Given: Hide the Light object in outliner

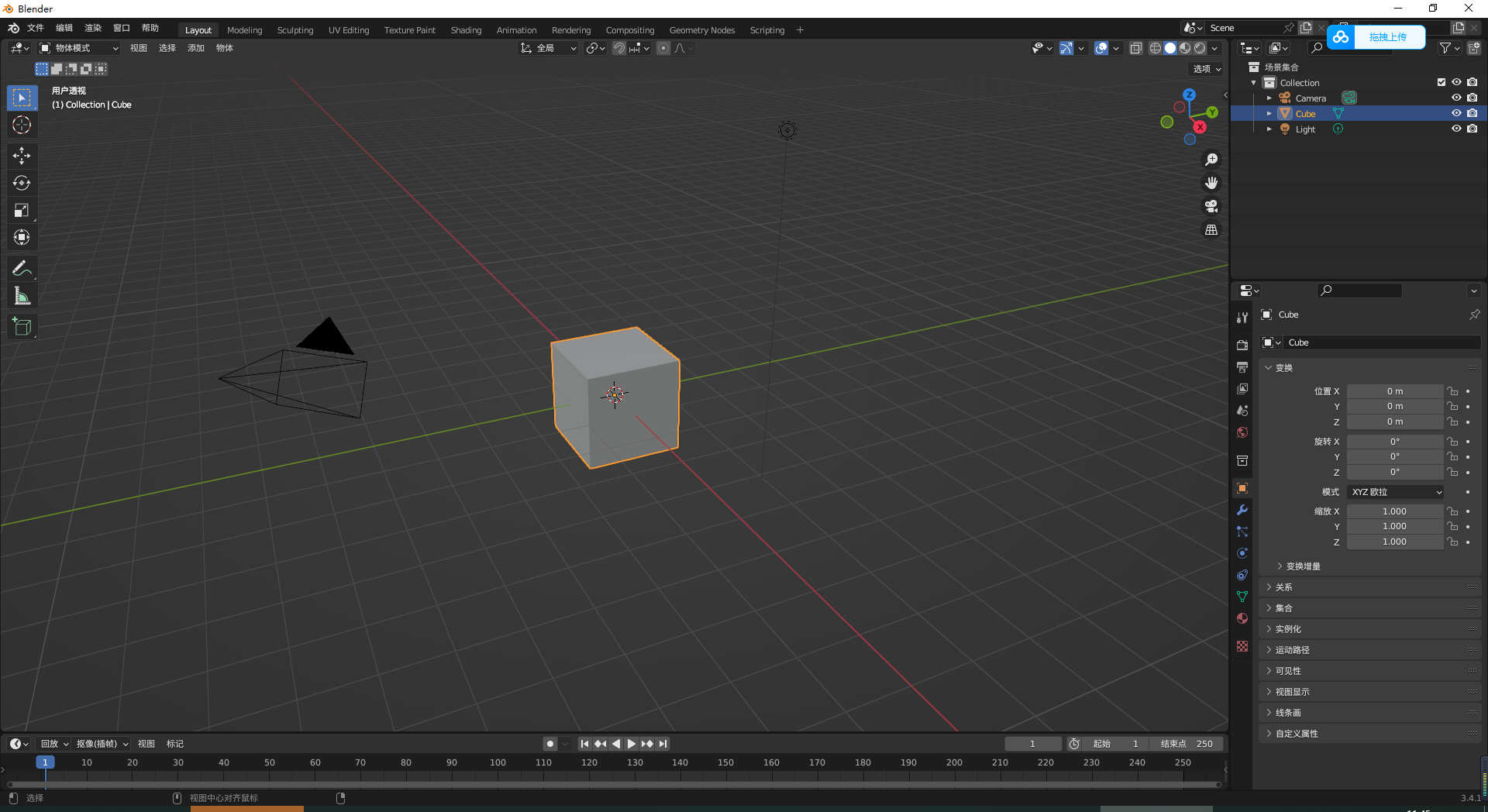Looking at the screenshot, I should (1456, 129).
